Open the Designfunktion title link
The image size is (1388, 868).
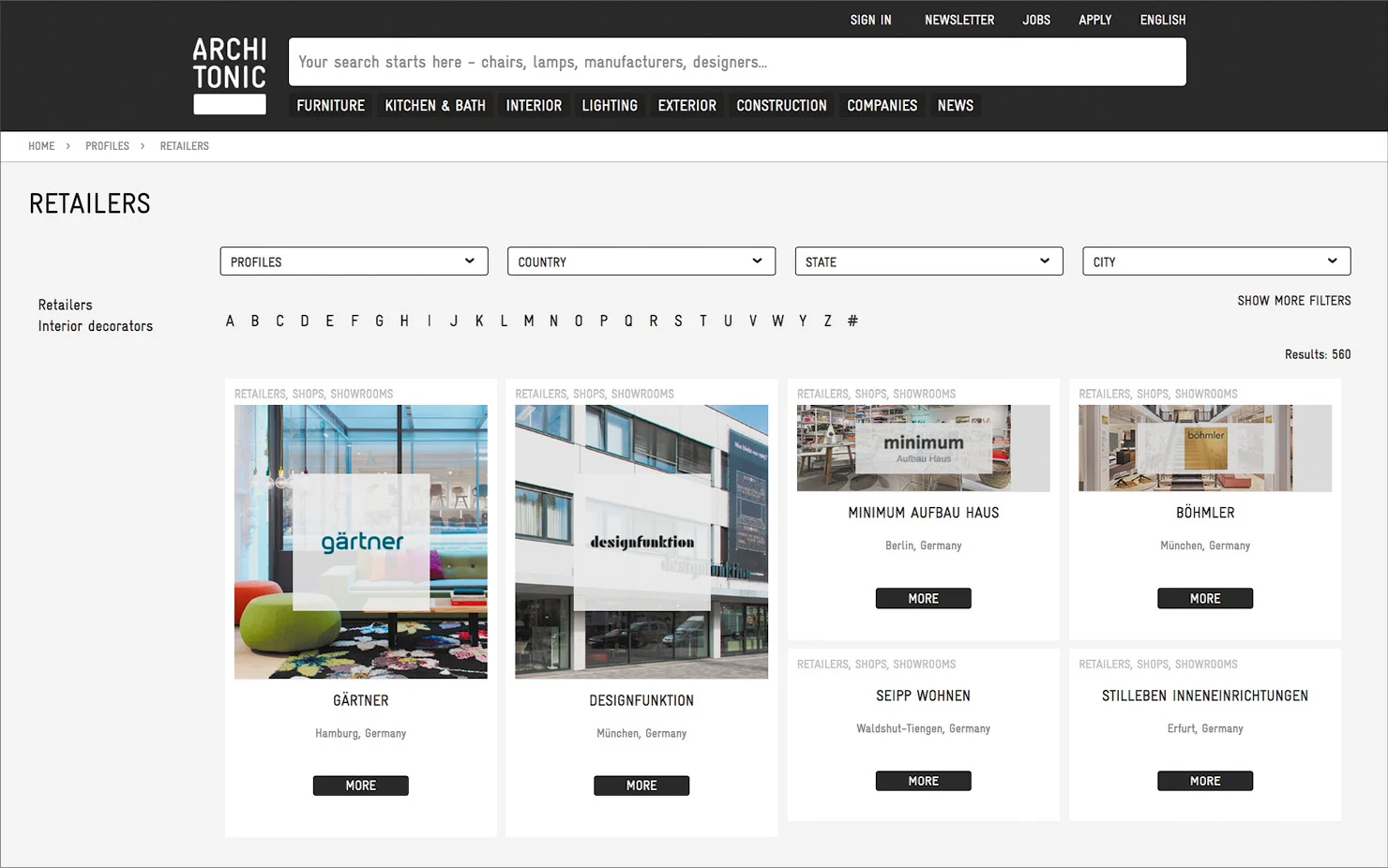click(x=641, y=700)
